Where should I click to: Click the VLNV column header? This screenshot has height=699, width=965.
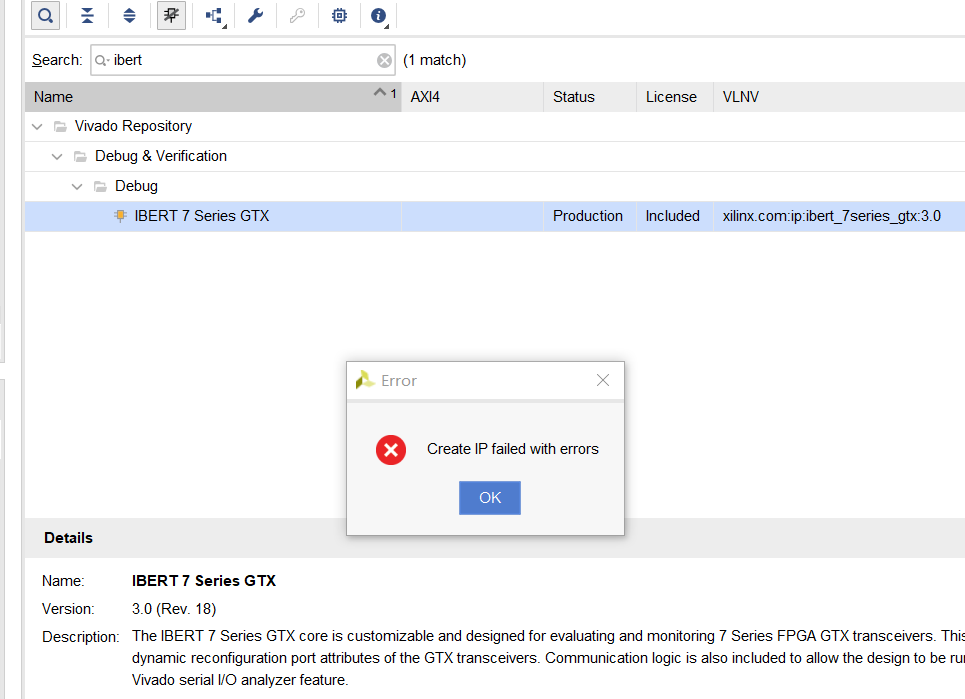click(x=839, y=97)
